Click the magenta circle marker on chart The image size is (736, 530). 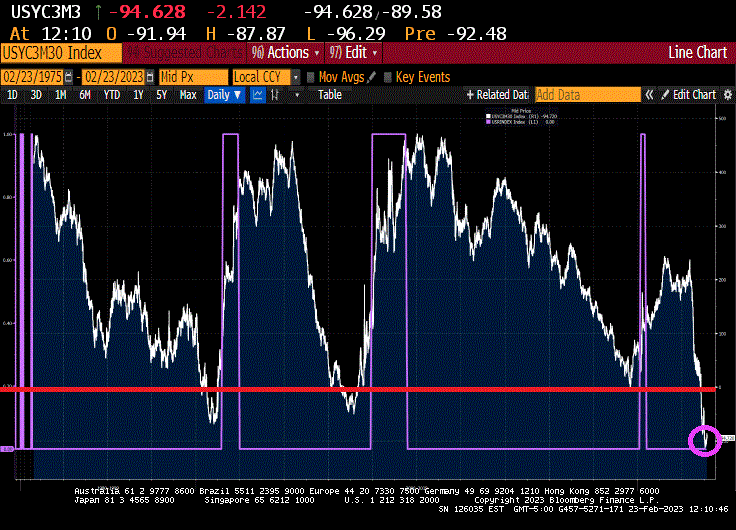[x=706, y=440]
